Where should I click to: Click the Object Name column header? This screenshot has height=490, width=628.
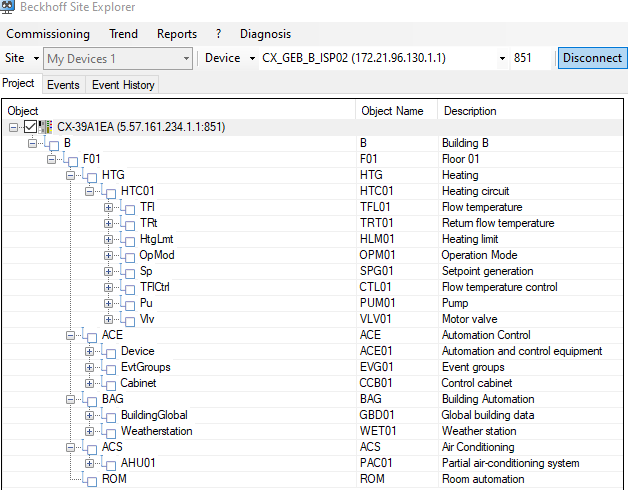click(397, 111)
